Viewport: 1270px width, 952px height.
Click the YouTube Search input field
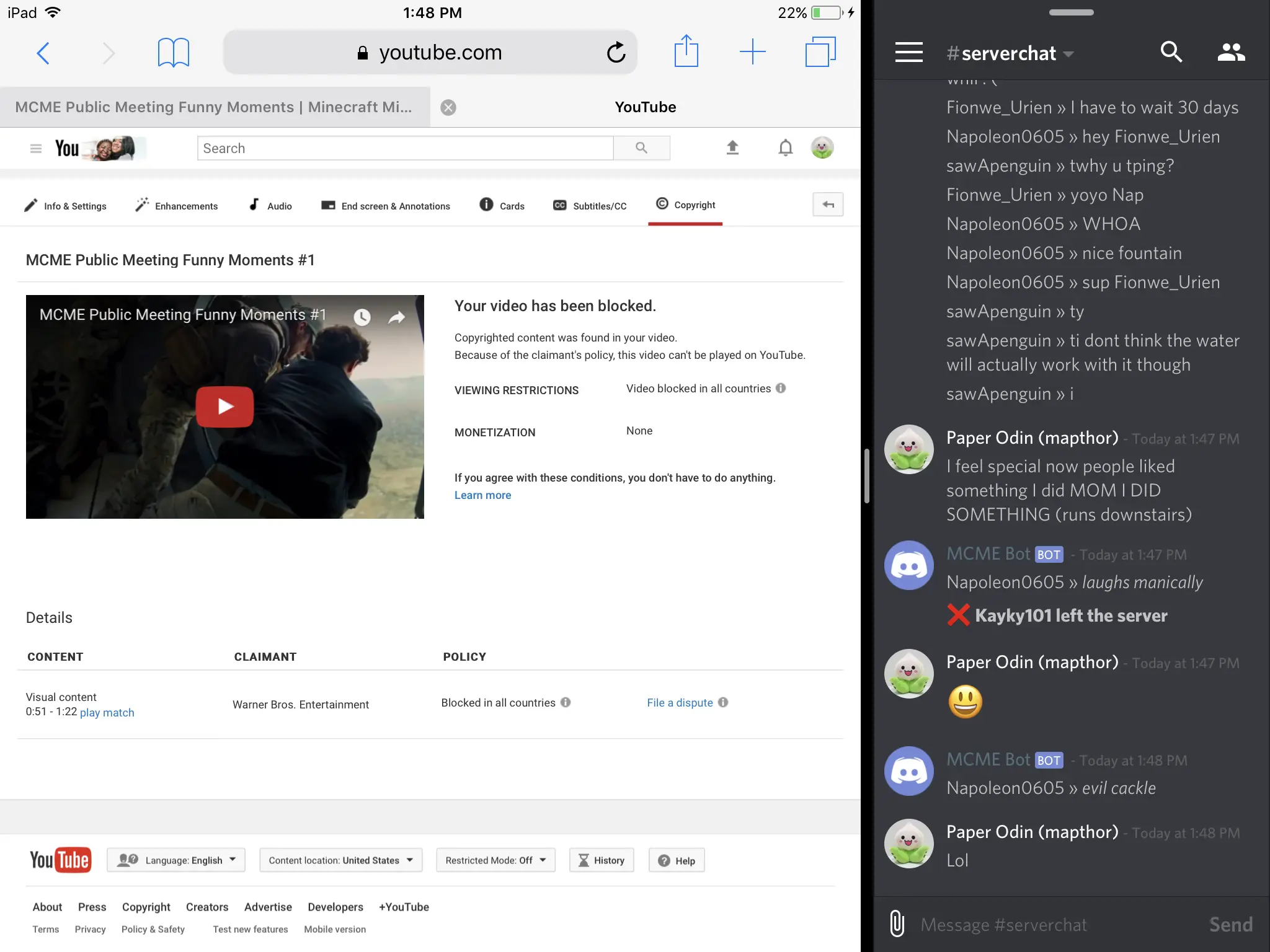coord(406,148)
